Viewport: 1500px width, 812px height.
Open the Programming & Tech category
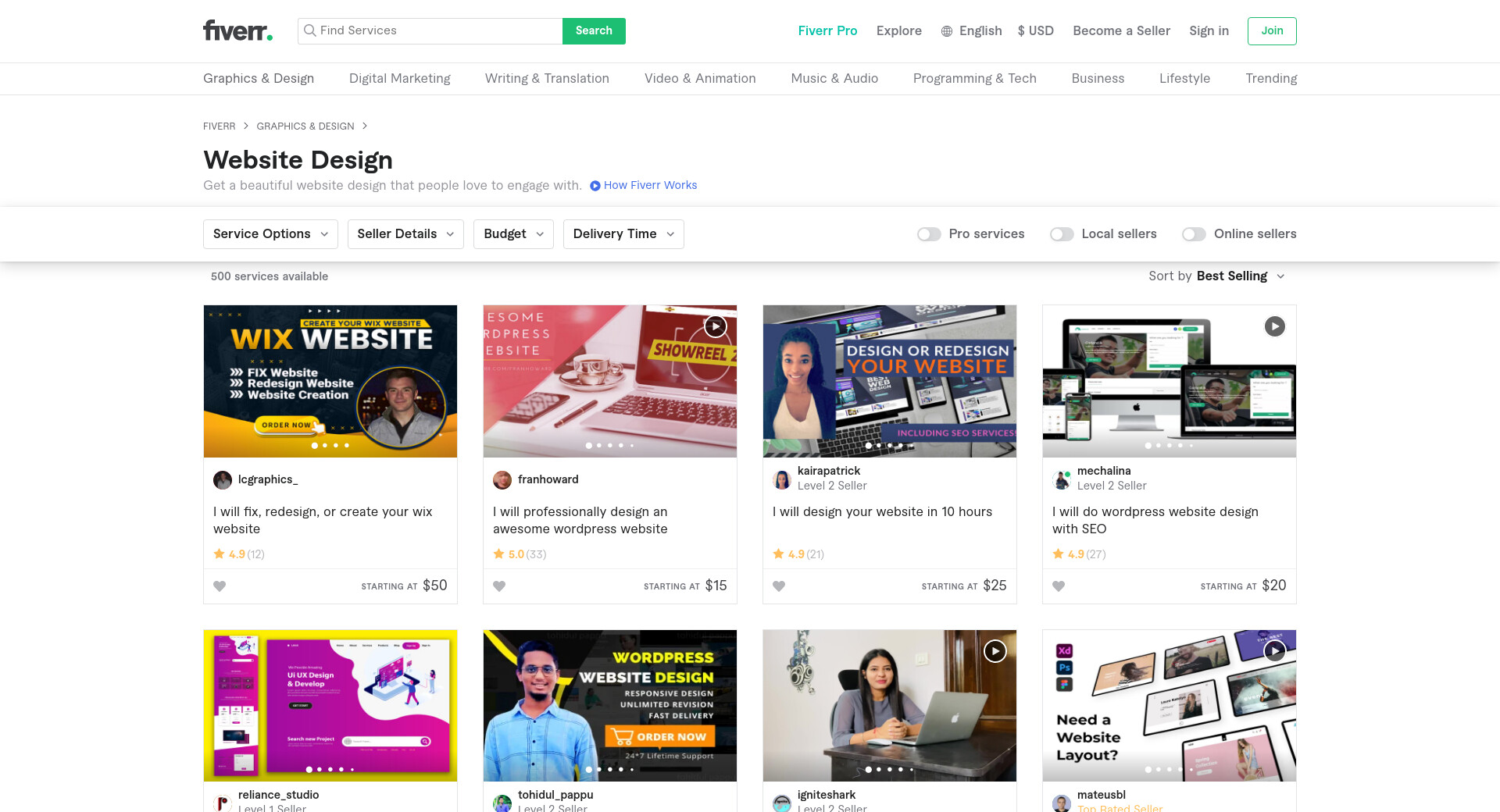pos(974,78)
